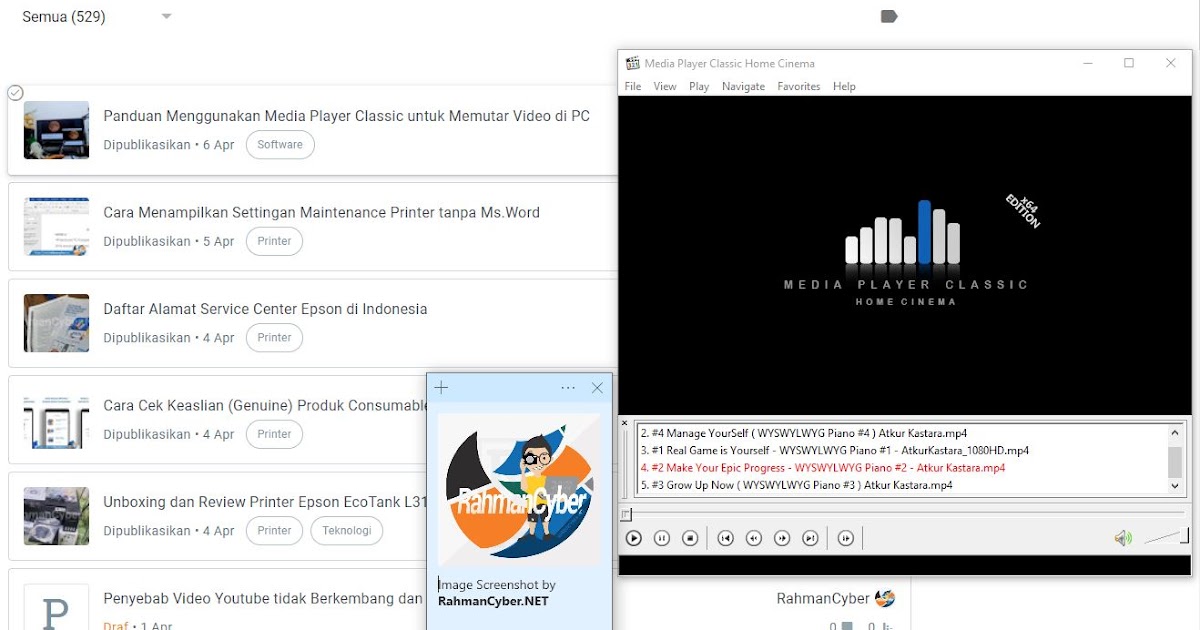Open the Play menu
The height and width of the screenshot is (630, 1200).
pyautogui.click(x=699, y=86)
